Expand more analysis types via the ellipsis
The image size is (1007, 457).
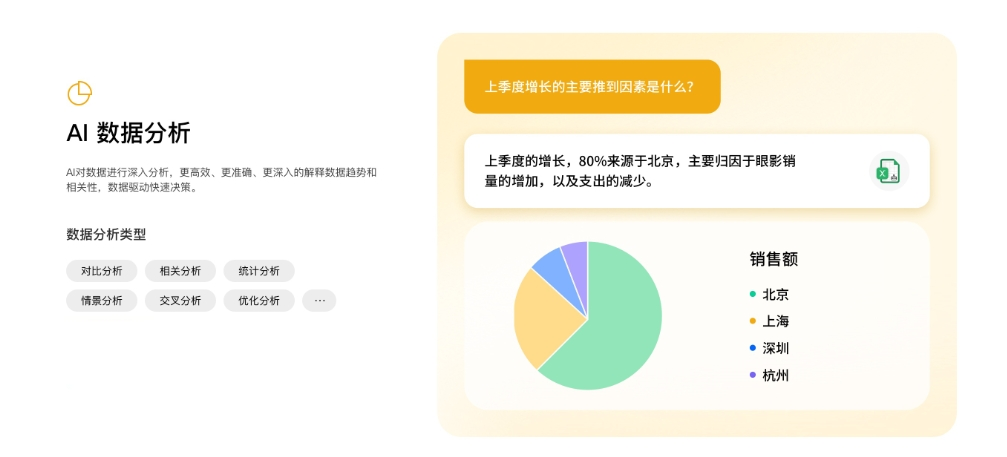(319, 300)
